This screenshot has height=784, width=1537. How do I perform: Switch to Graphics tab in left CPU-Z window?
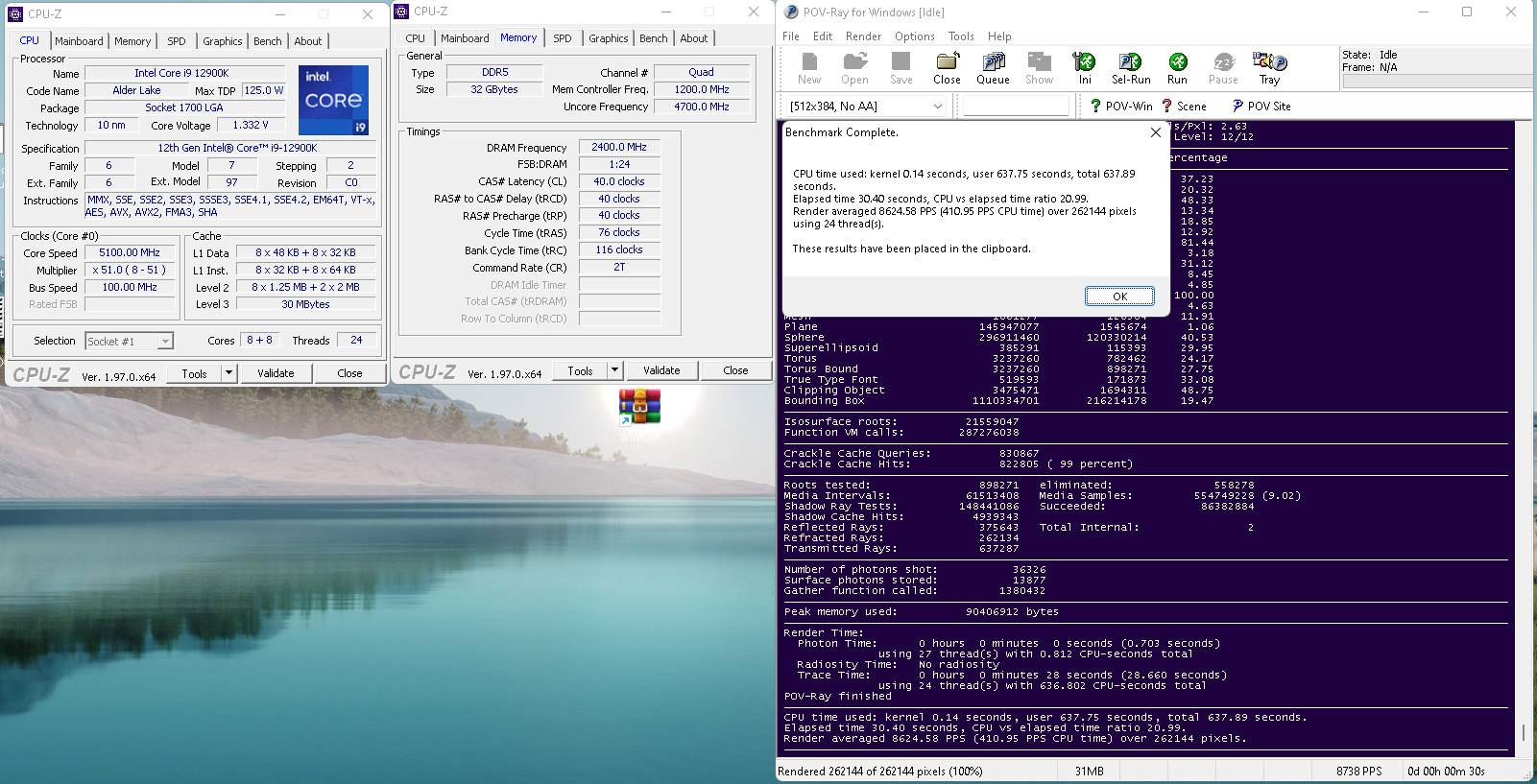click(223, 41)
